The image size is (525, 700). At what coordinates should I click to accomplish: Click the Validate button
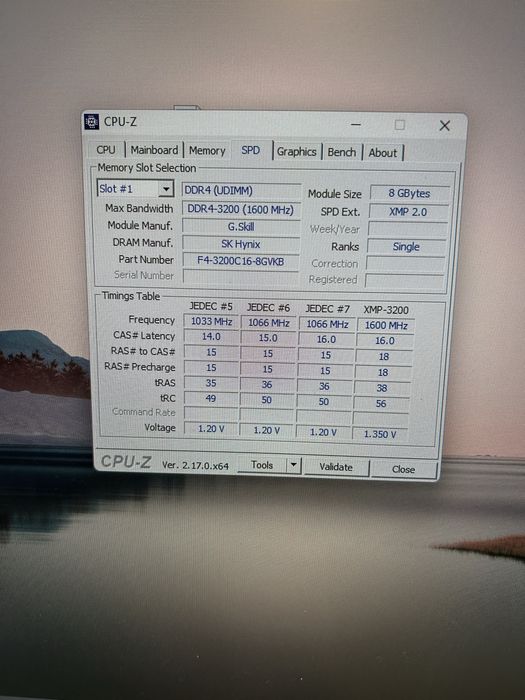tap(336, 467)
